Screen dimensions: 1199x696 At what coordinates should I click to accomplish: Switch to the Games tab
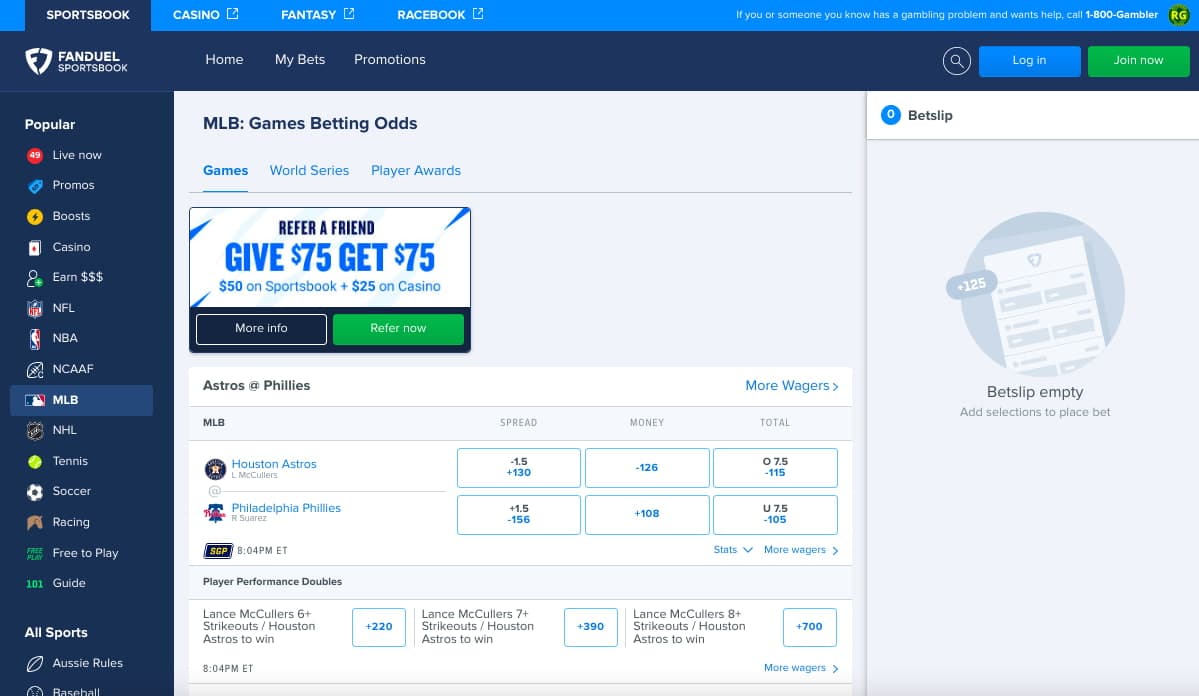pyautogui.click(x=226, y=171)
